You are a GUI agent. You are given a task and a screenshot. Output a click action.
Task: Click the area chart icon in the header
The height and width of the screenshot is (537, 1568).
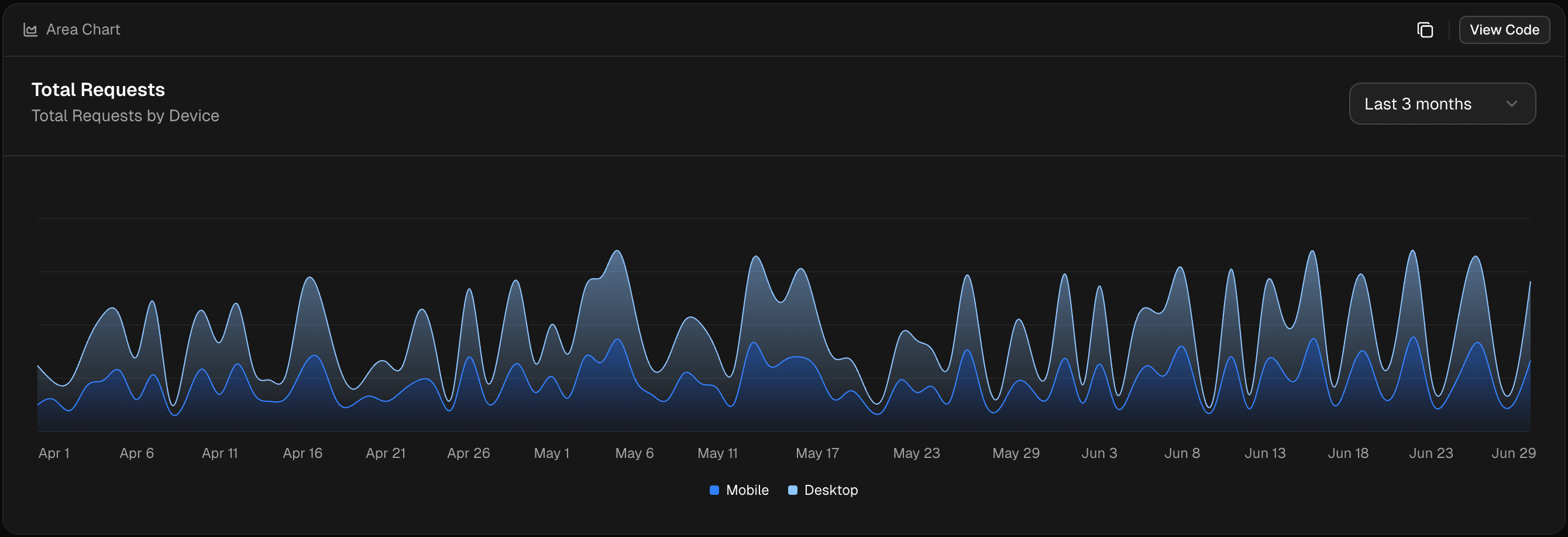tap(30, 30)
